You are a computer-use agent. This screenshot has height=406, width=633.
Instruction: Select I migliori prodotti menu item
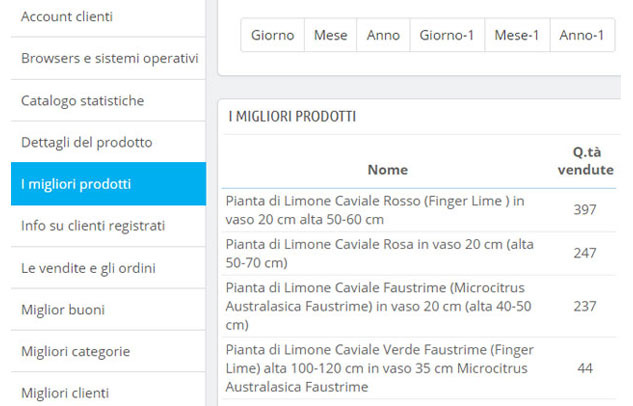click(108, 184)
